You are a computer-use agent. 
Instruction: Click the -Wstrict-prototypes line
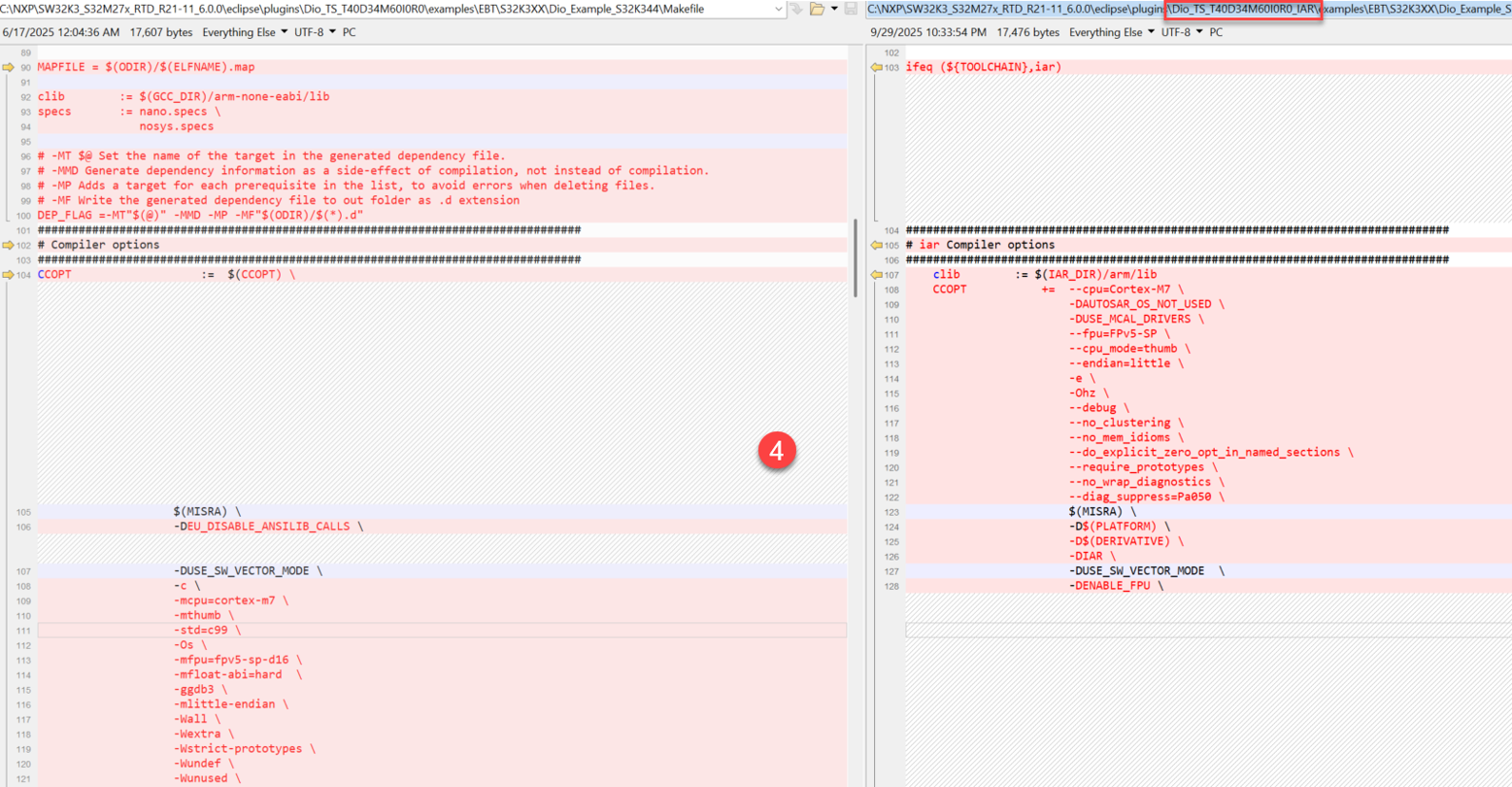click(x=245, y=749)
